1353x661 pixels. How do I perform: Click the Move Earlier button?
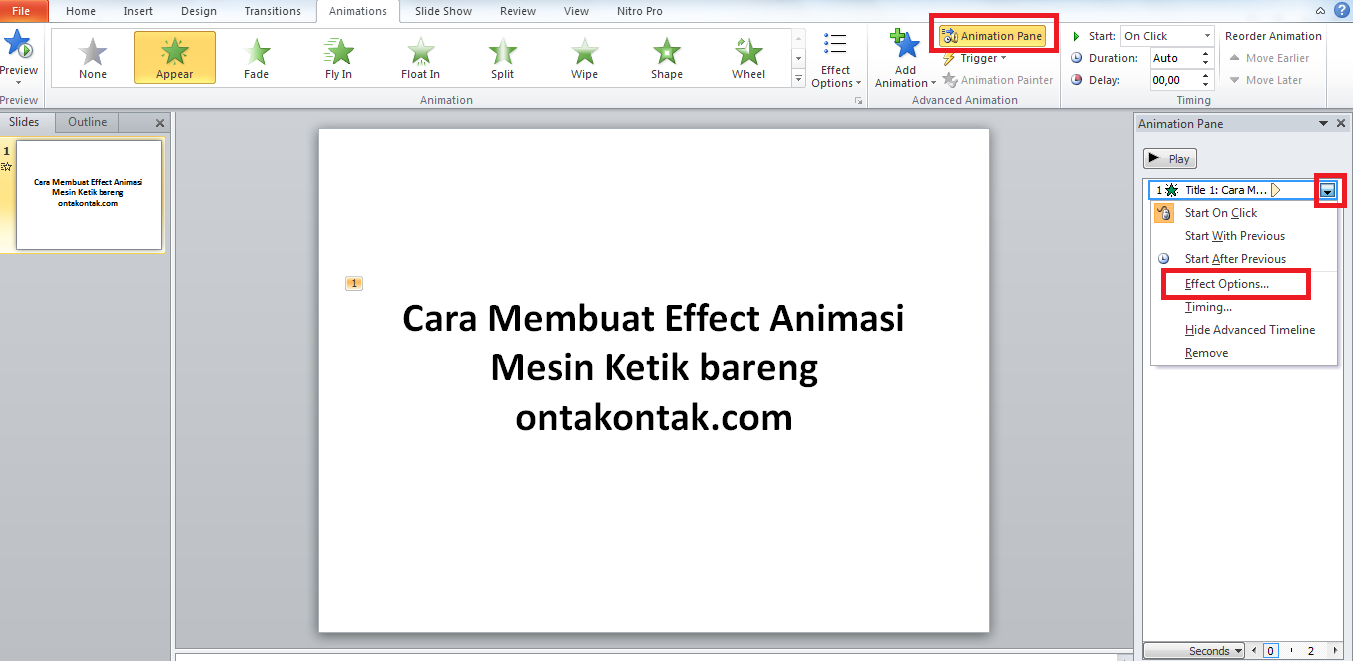(x=1269, y=58)
